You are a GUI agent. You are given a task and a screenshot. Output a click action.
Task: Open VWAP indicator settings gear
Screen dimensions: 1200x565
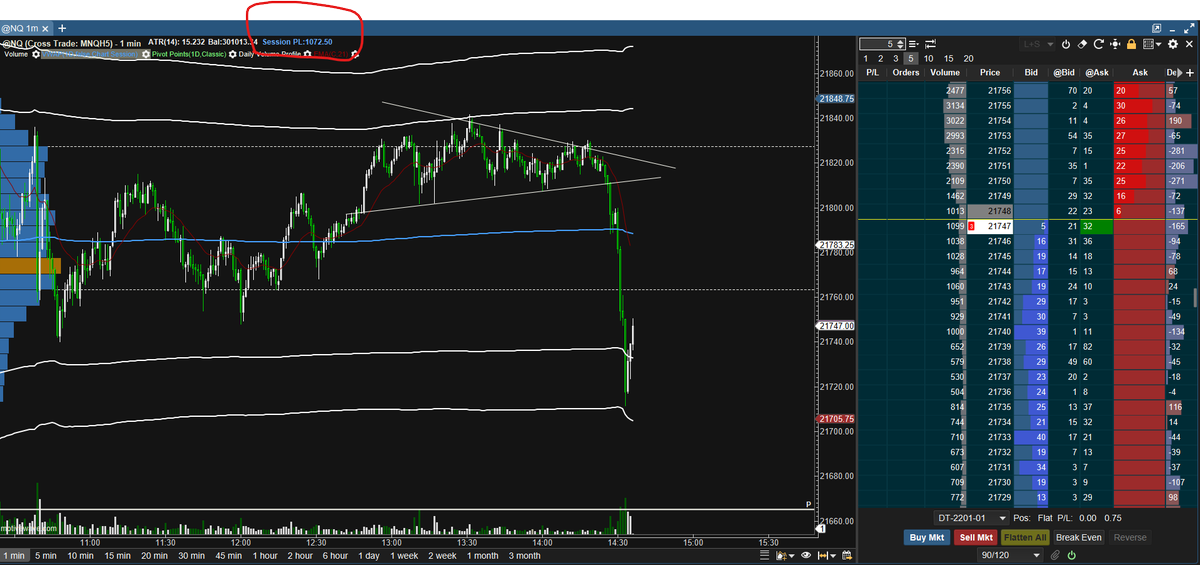[145, 54]
